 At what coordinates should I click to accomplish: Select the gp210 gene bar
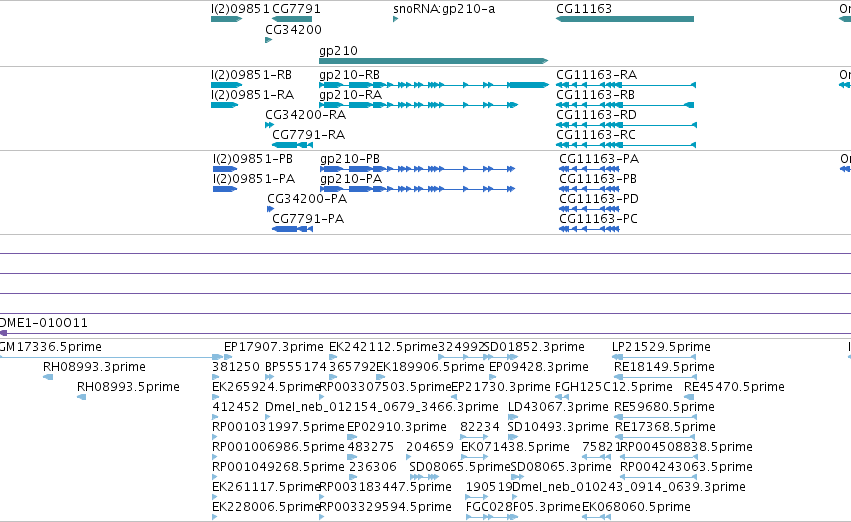(x=434, y=61)
